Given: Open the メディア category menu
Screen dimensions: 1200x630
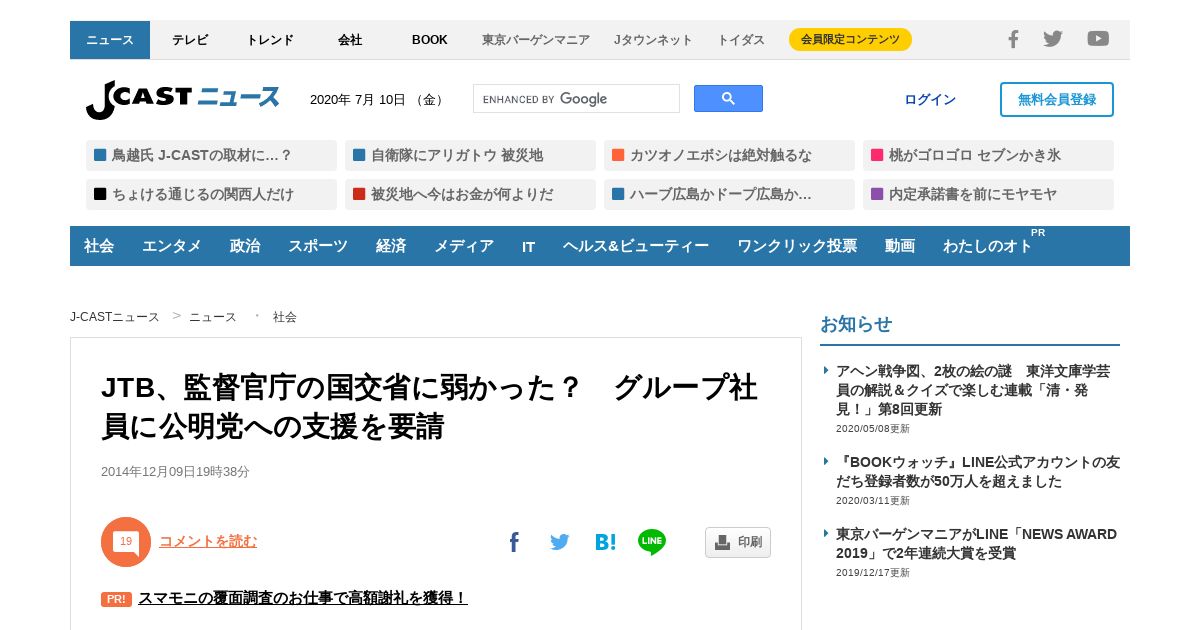Looking at the screenshot, I should pyautogui.click(x=464, y=246).
